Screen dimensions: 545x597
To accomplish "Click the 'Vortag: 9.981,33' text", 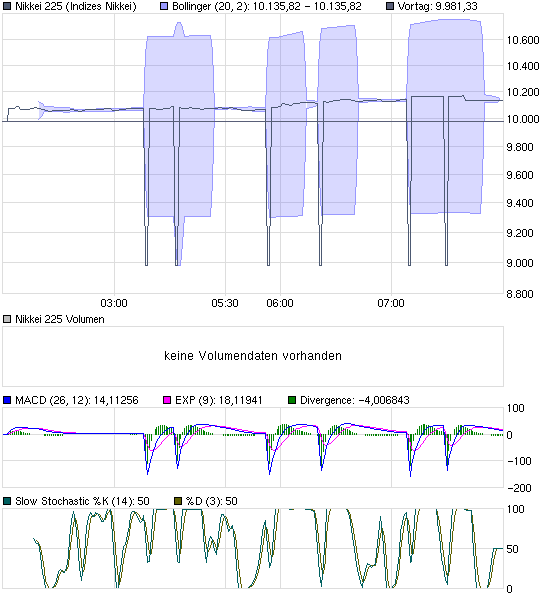I will coord(438,6).
